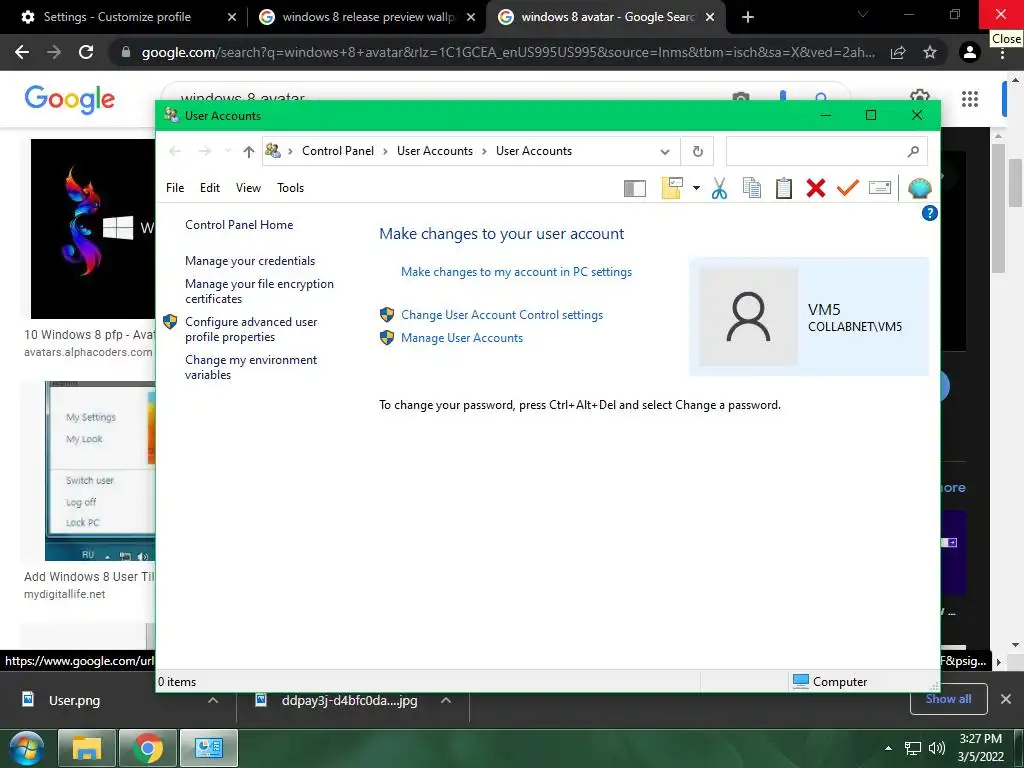
Task: Click the Windows Start orb
Action: click(x=26, y=748)
